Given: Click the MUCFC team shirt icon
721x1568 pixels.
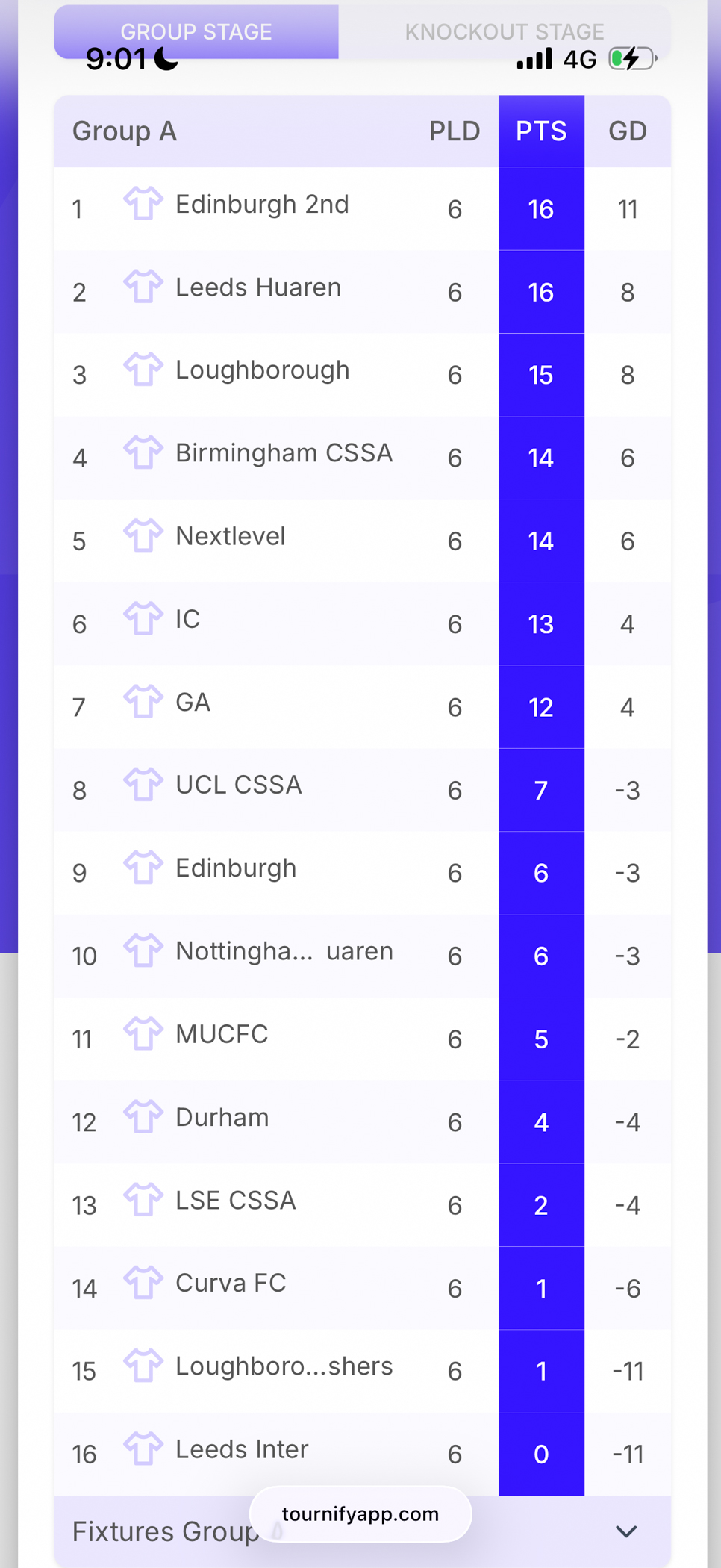Looking at the screenshot, I should click(143, 1034).
